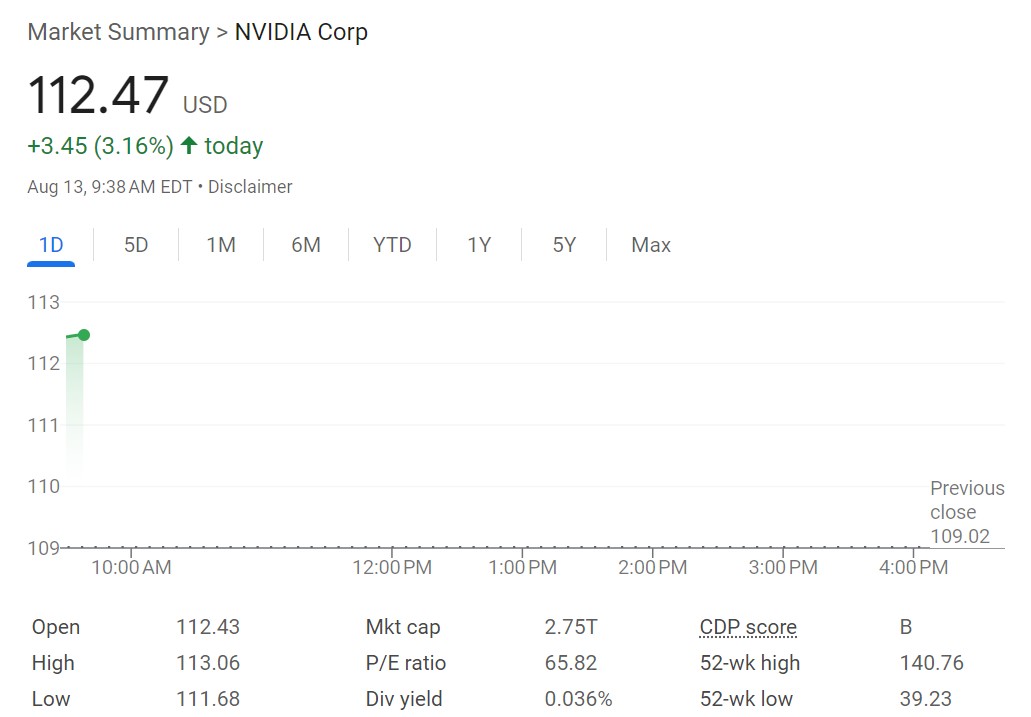The width and height of the screenshot is (1031, 717).
Task: Click the Previous close 109.02 label
Action: pyautogui.click(x=966, y=512)
